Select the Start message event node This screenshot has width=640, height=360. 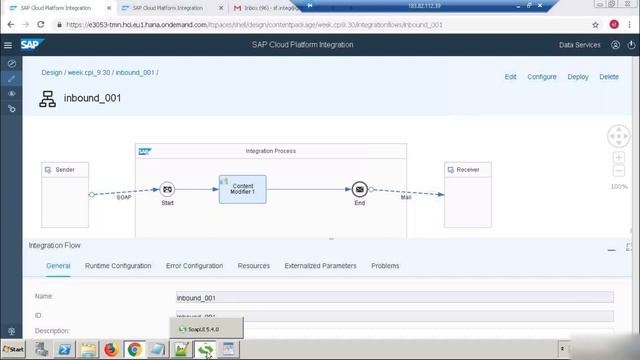167,189
